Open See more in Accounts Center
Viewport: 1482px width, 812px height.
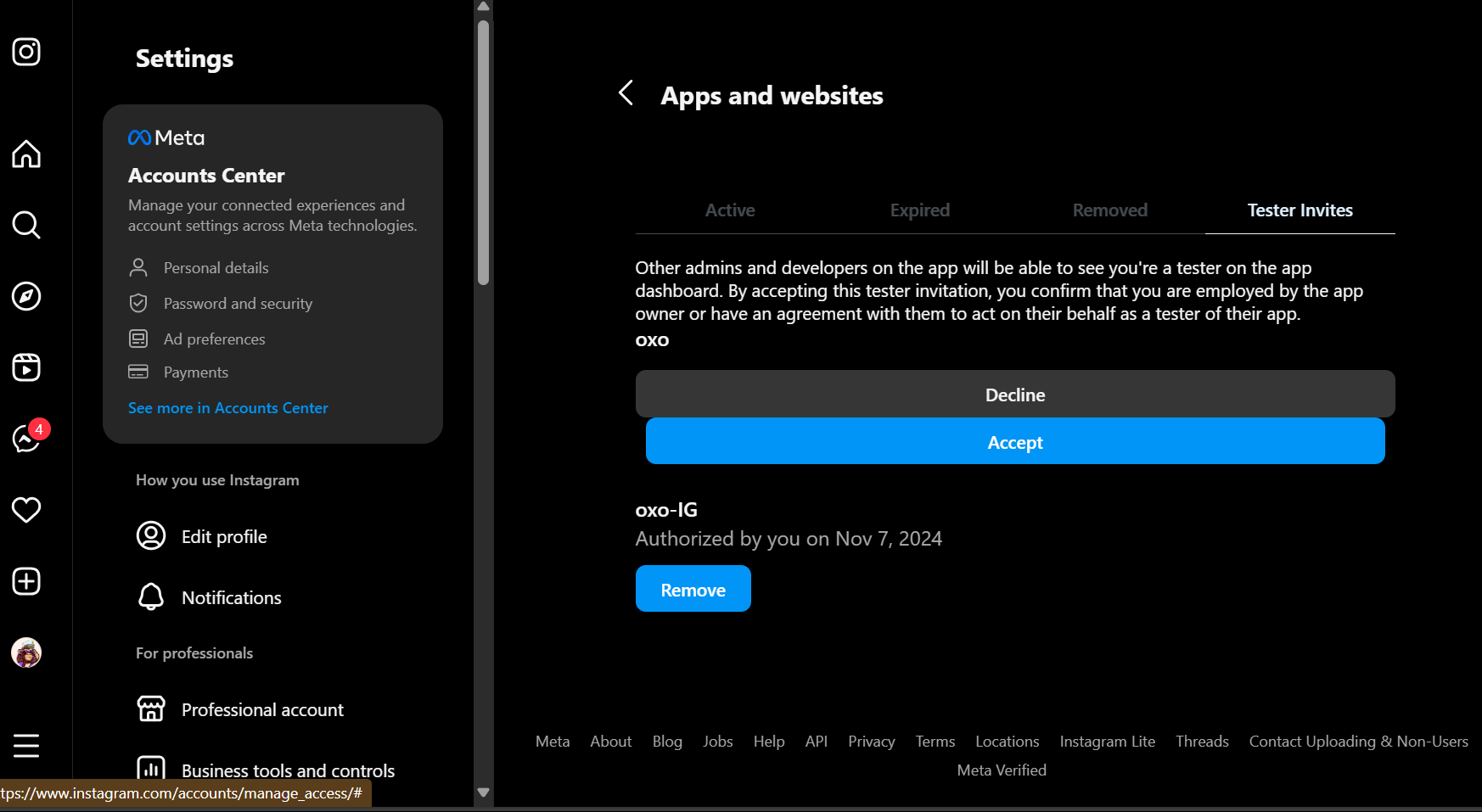coord(228,408)
